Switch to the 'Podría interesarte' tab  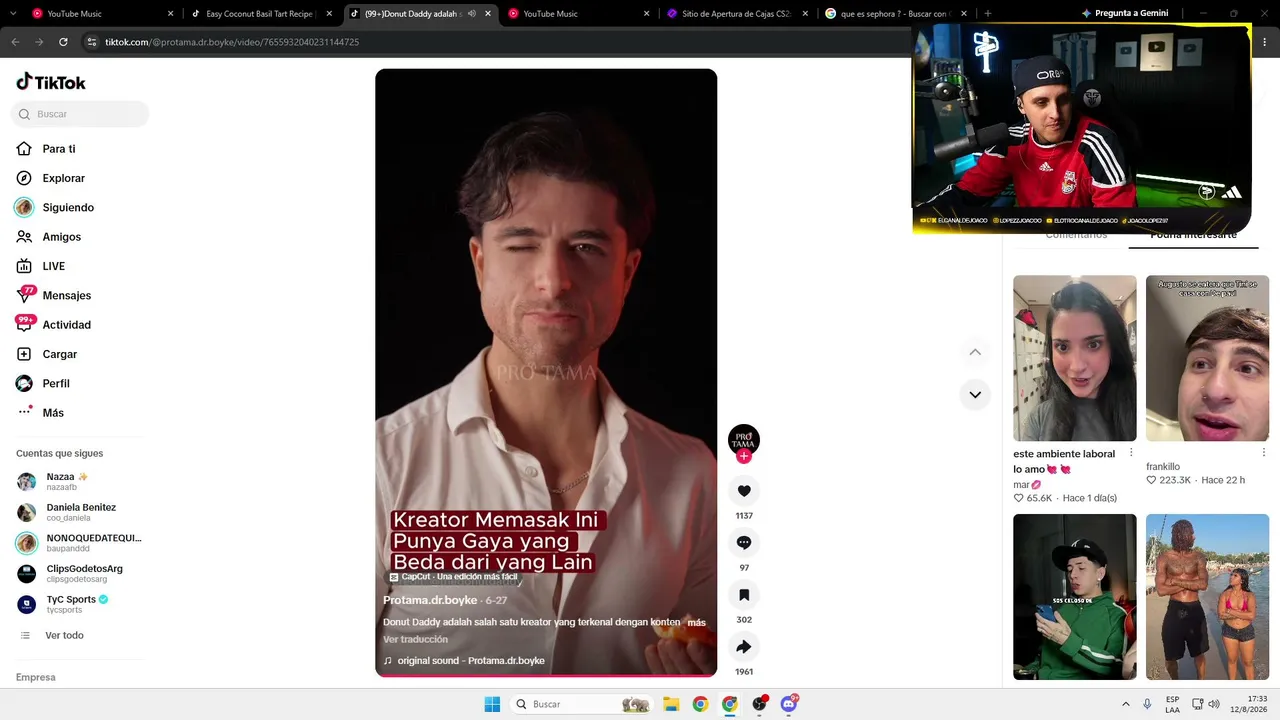click(x=1193, y=236)
